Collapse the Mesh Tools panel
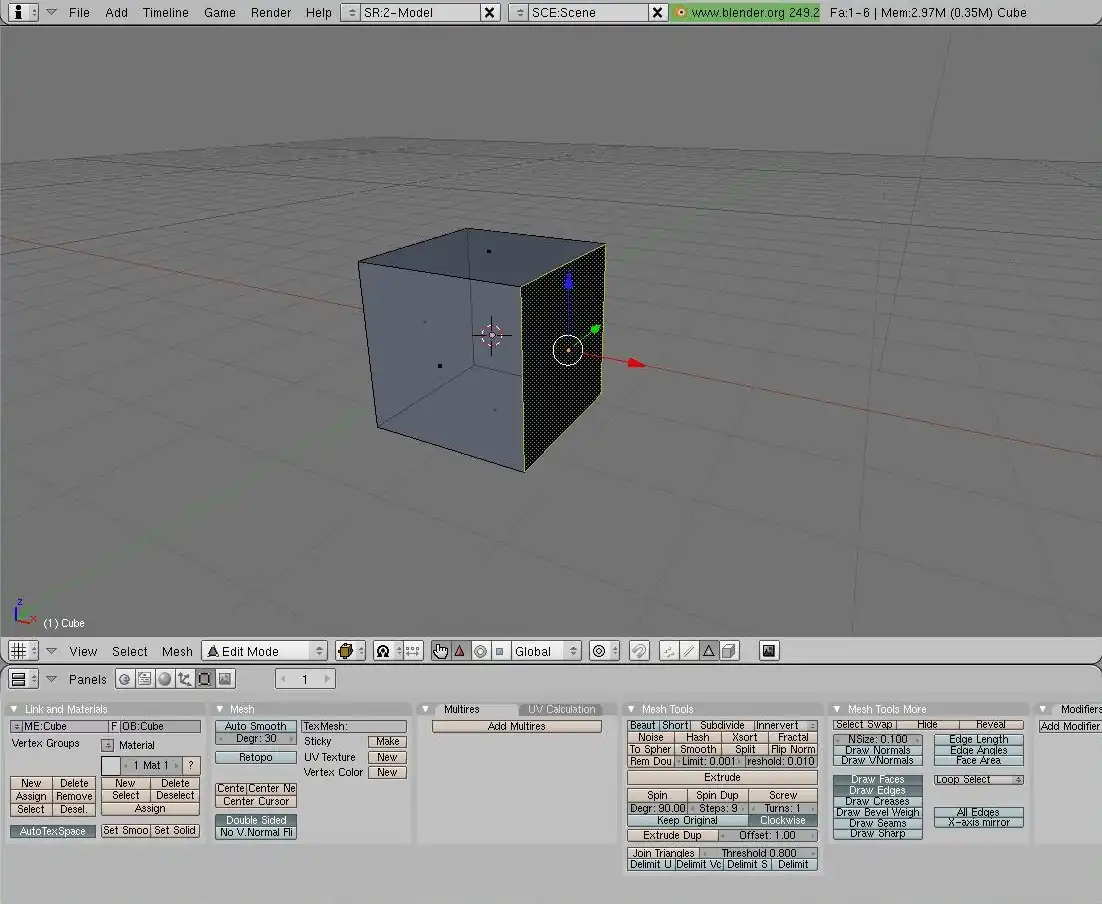Screen dimensions: 1102x904 pyautogui.click(x=631, y=709)
